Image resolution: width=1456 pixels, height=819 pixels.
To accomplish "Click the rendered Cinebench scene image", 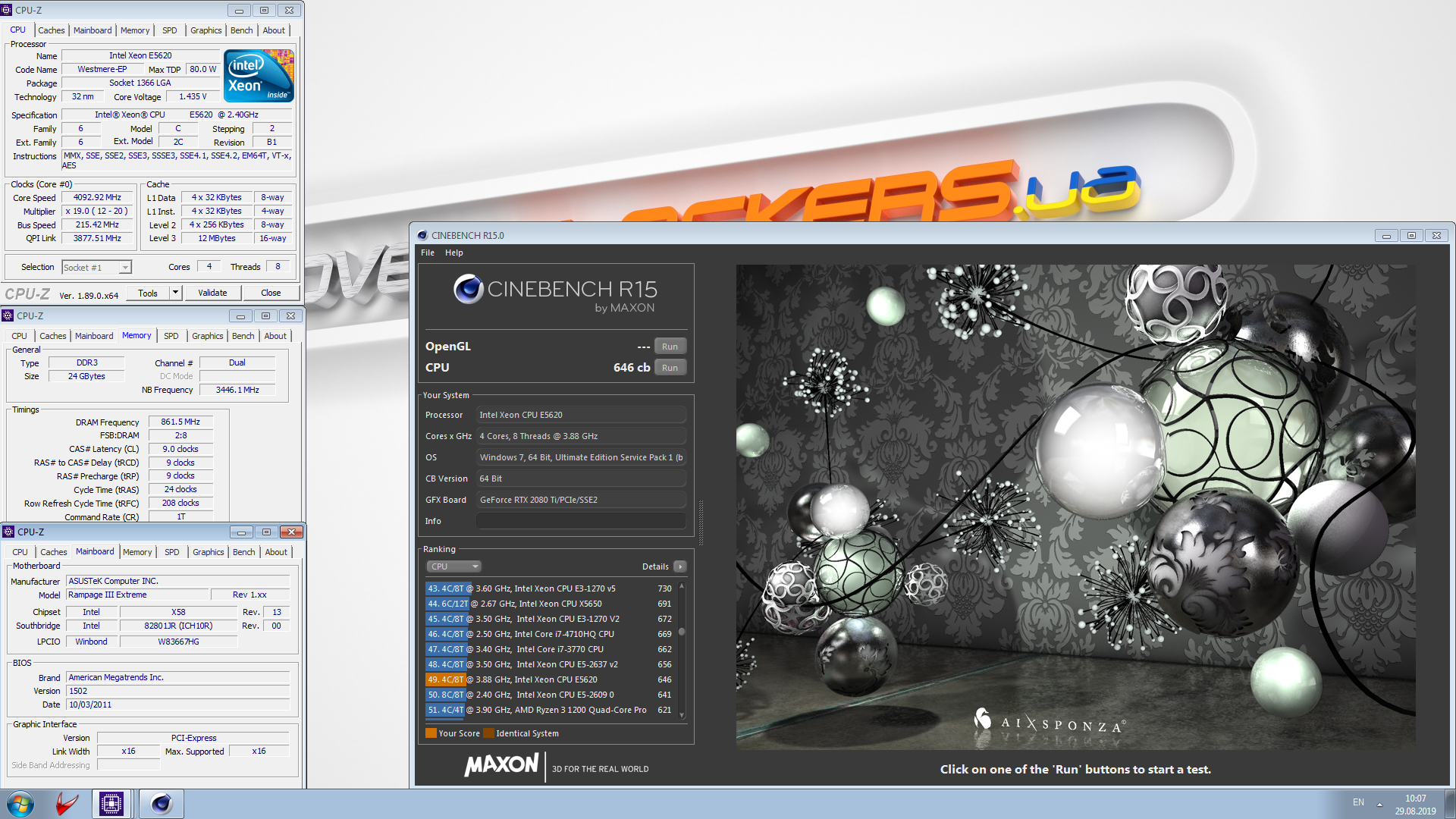I will click(1075, 507).
